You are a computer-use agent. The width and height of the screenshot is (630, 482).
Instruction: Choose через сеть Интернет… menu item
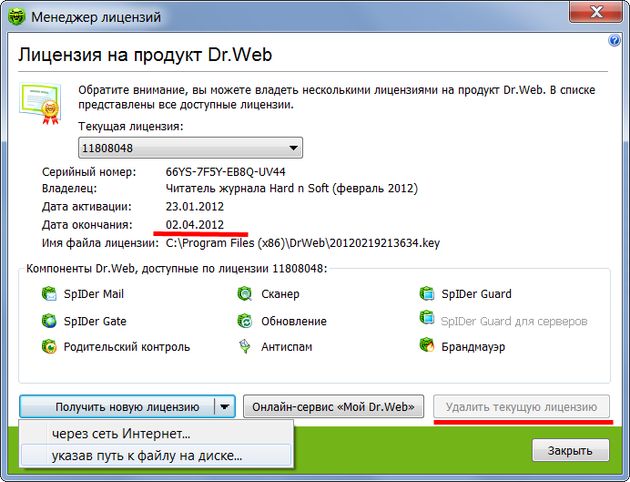(x=156, y=434)
